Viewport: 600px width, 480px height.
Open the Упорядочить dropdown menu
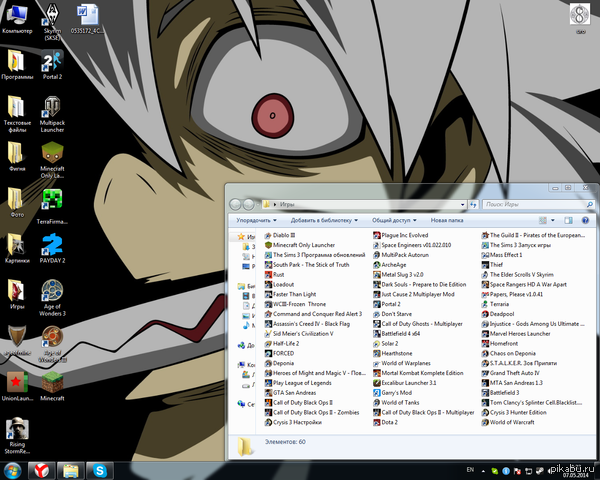click(x=255, y=219)
